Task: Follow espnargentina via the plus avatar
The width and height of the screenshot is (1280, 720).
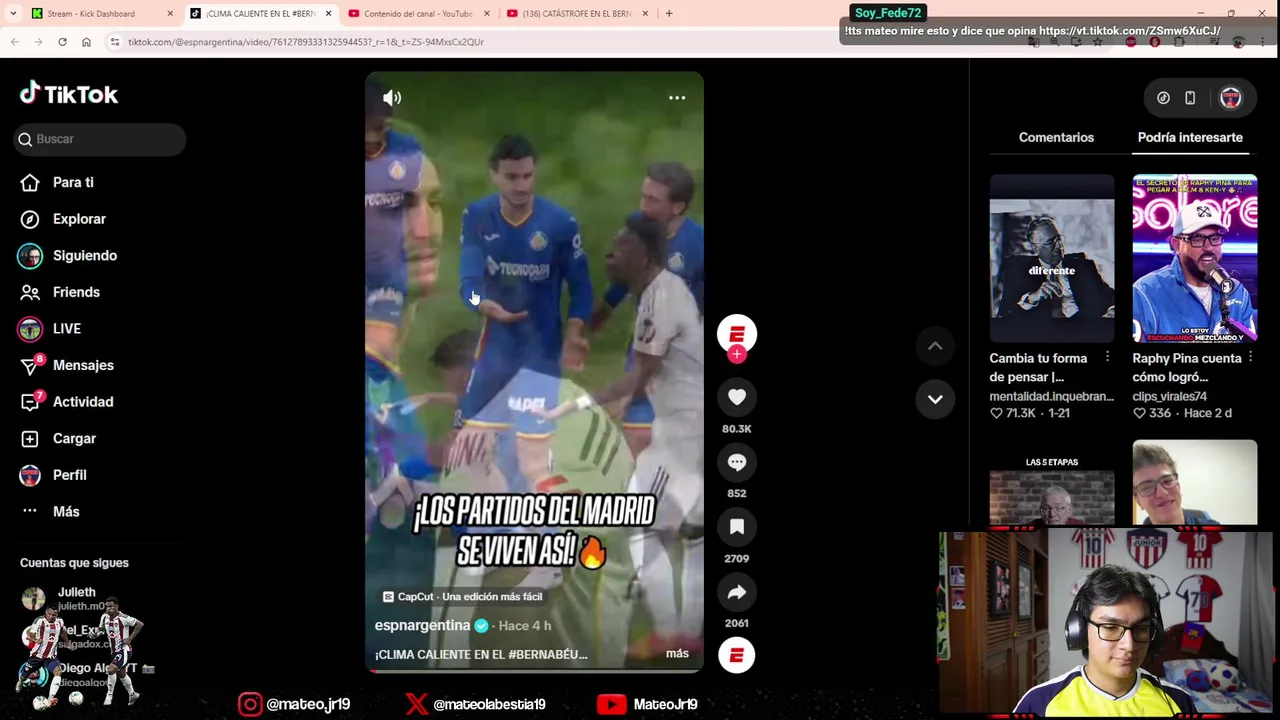Action: [737, 354]
